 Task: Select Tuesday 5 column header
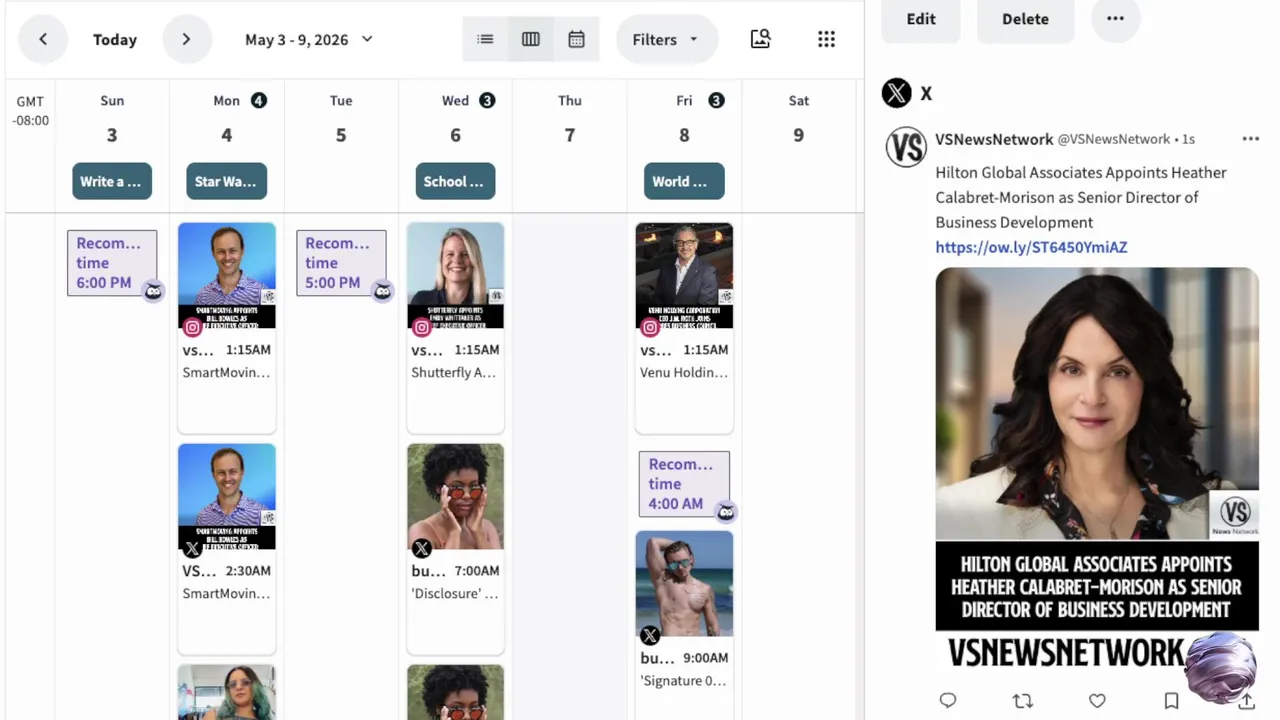pos(341,119)
